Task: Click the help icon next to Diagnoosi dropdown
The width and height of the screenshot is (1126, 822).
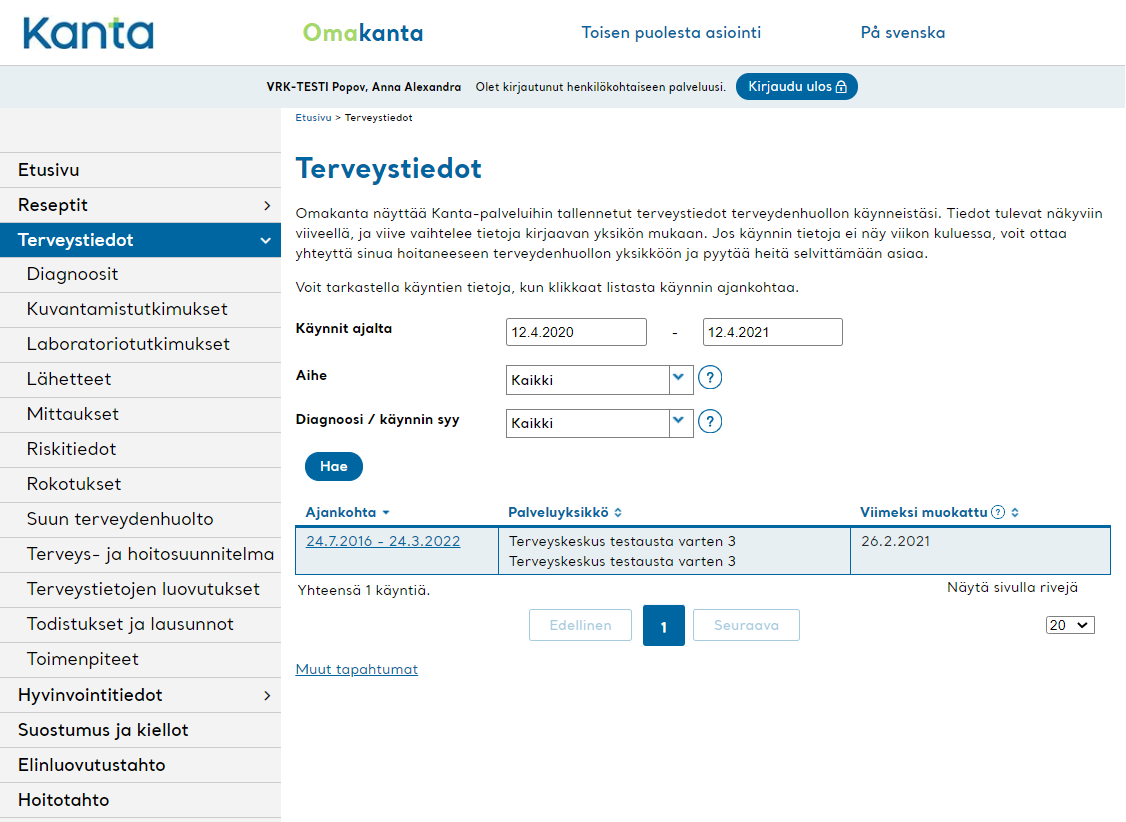Action: (x=709, y=421)
